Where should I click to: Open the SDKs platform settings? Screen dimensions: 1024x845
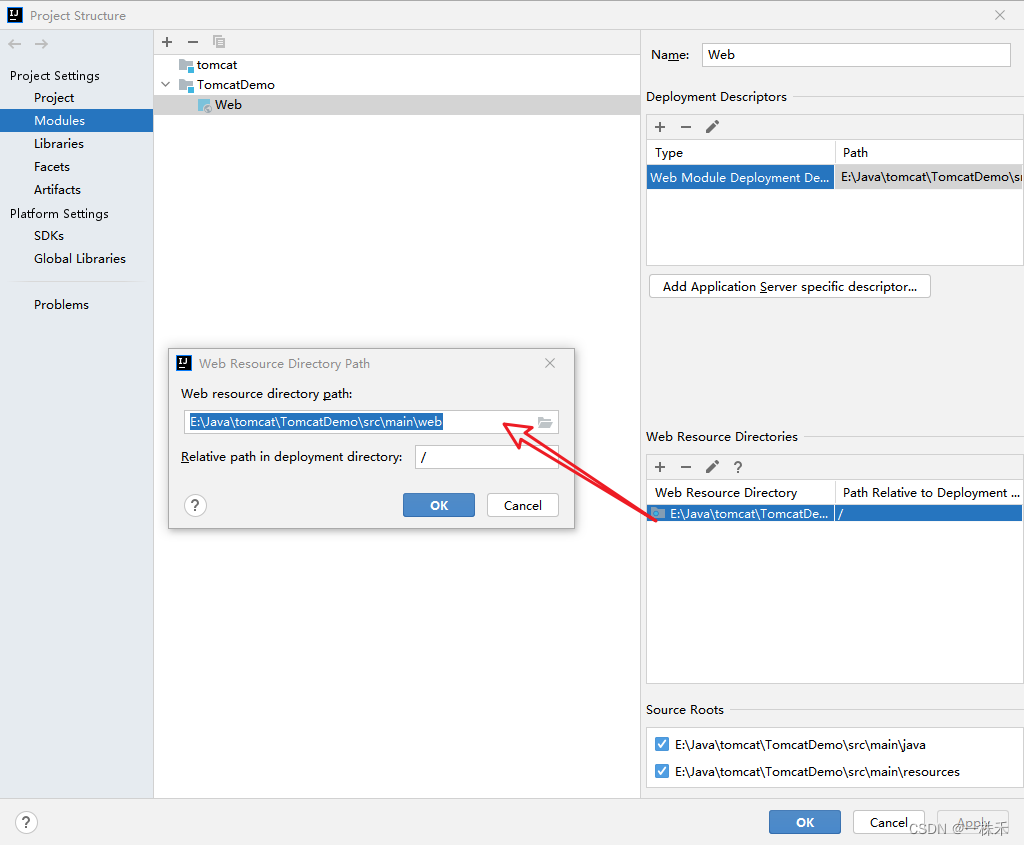[49, 236]
